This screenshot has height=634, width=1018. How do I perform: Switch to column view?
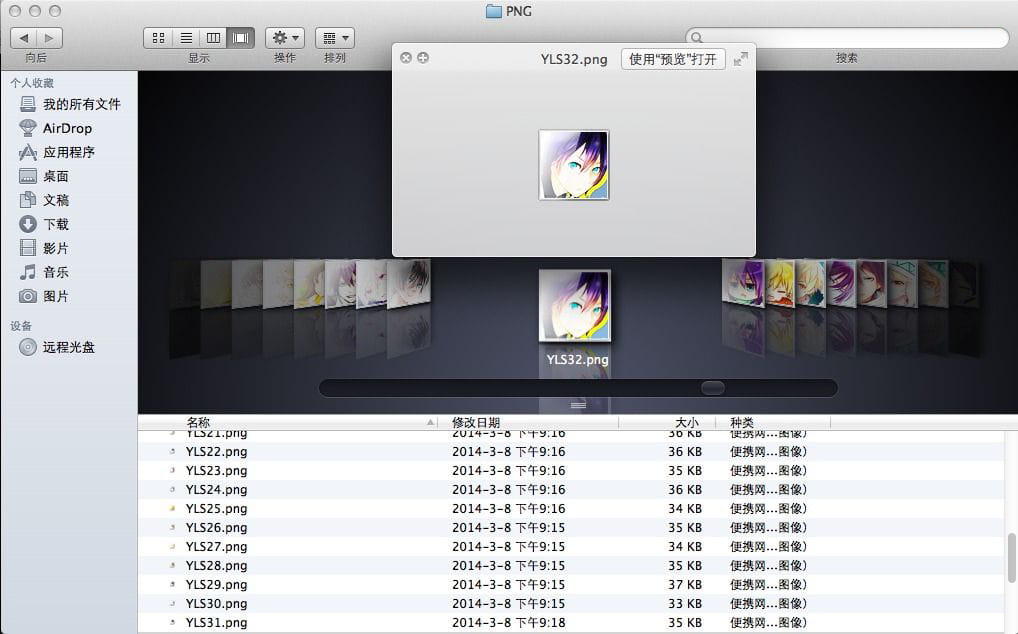(213, 38)
